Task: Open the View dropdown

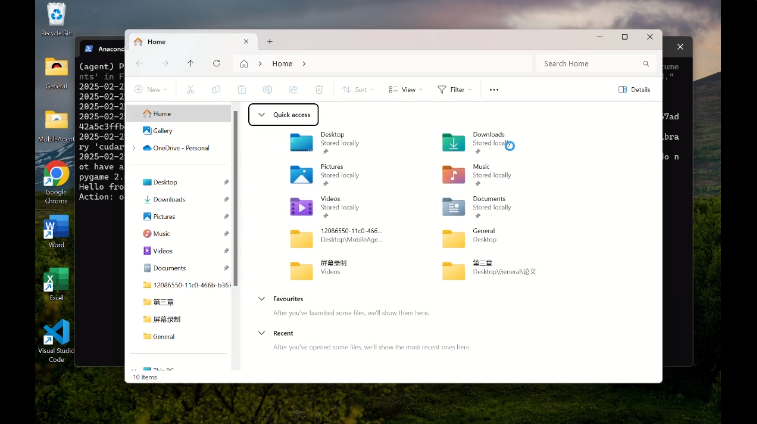Action: pyautogui.click(x=405, y=89)
